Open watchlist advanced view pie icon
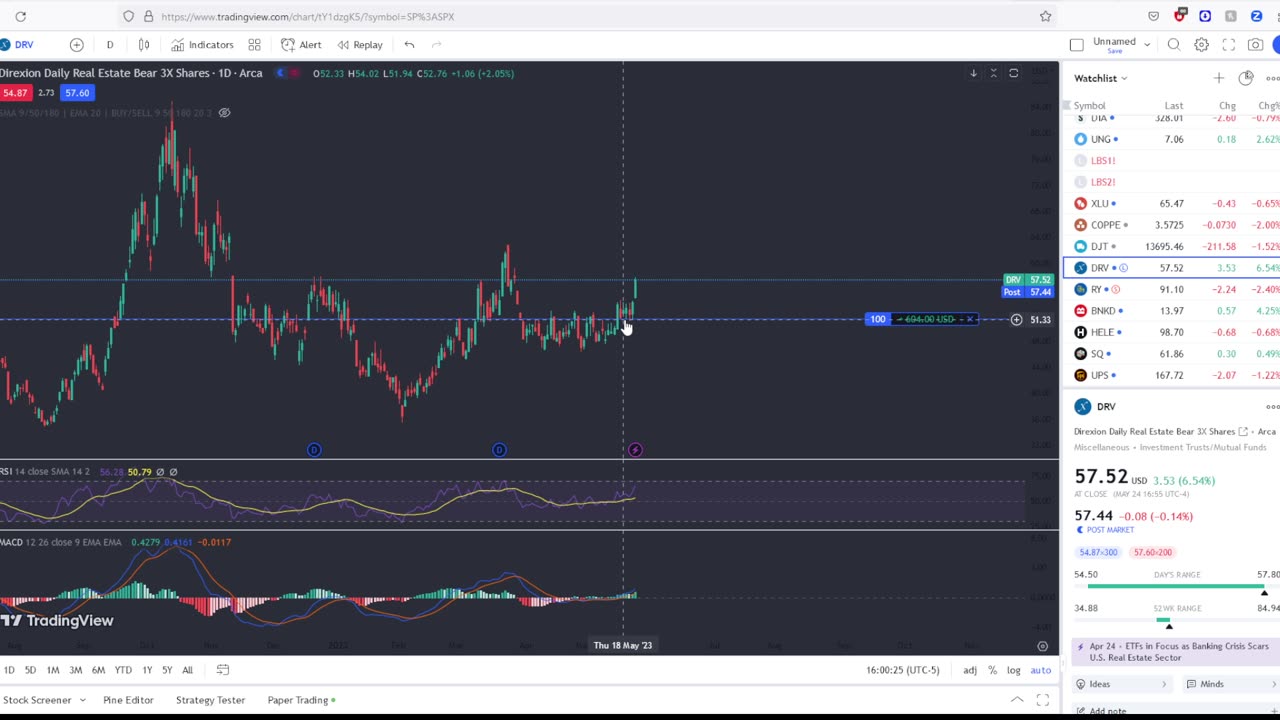This screenshot has height=720, width=1280. (x=1245, y=78)
